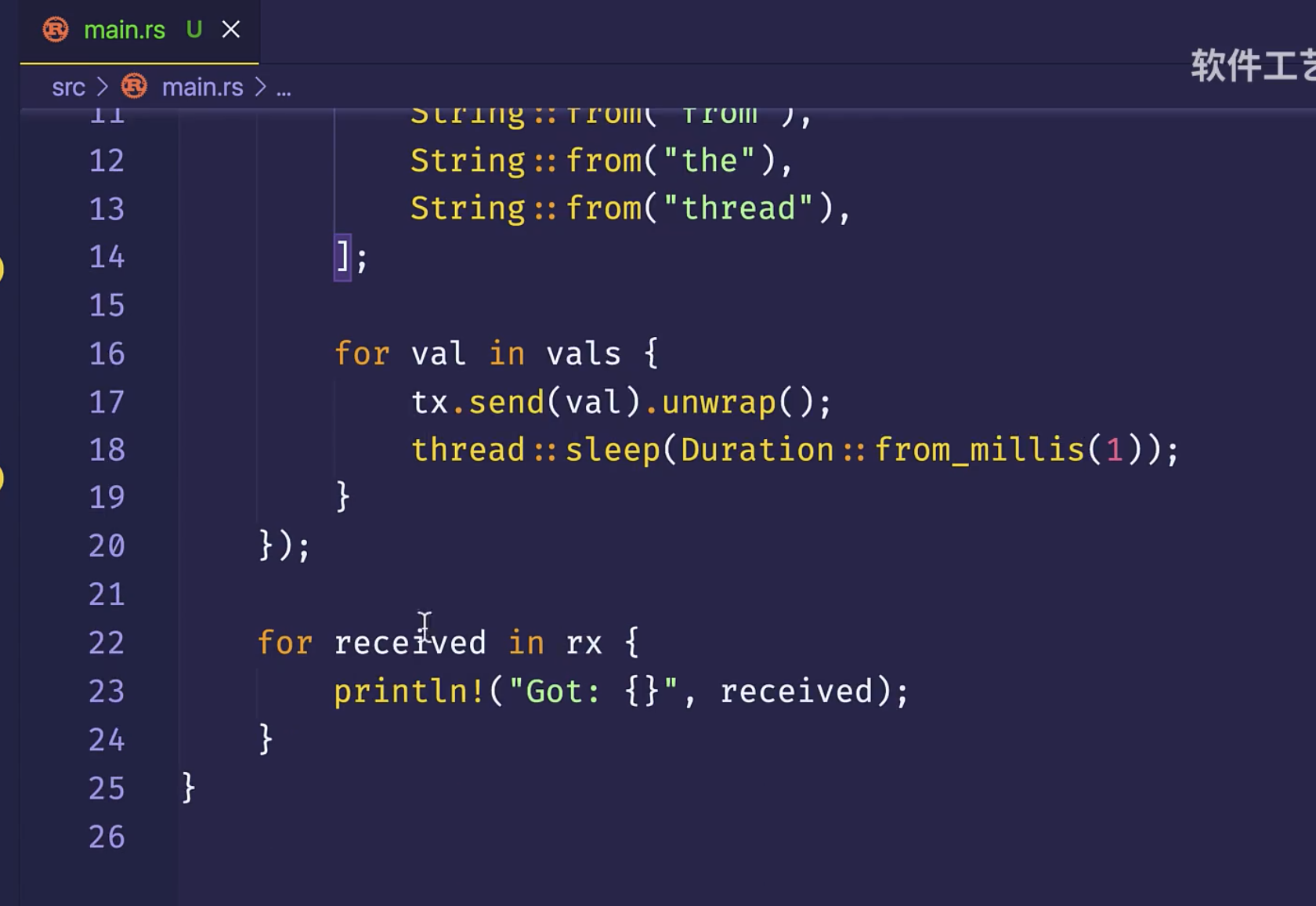Click the rx variable in the for loop
Image resolution: width=1316 pixels, height=906 pixels.
pos(584,643)
